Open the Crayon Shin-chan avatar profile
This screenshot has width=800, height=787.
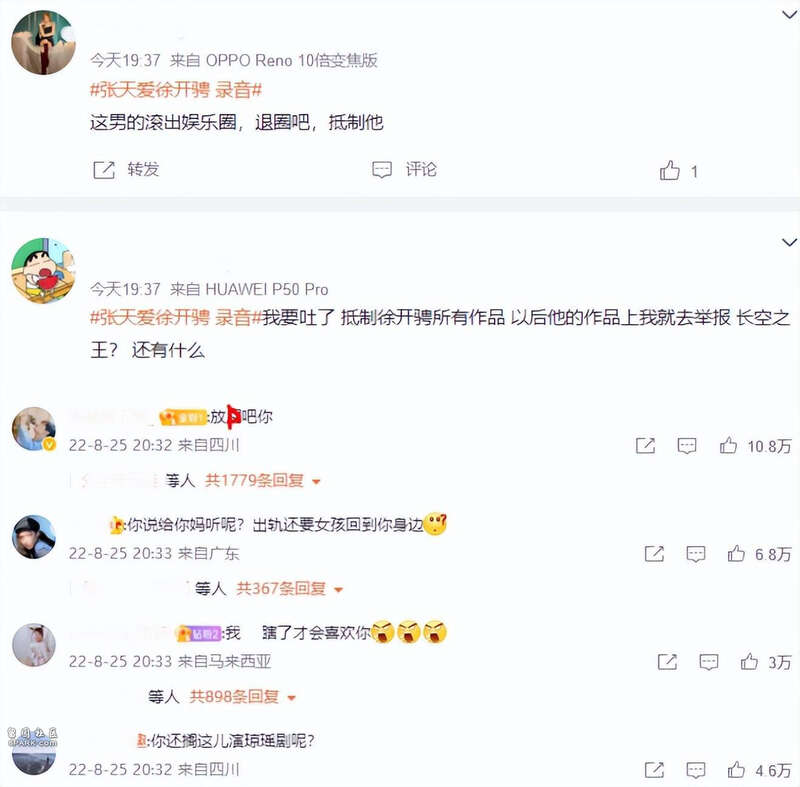43,270
